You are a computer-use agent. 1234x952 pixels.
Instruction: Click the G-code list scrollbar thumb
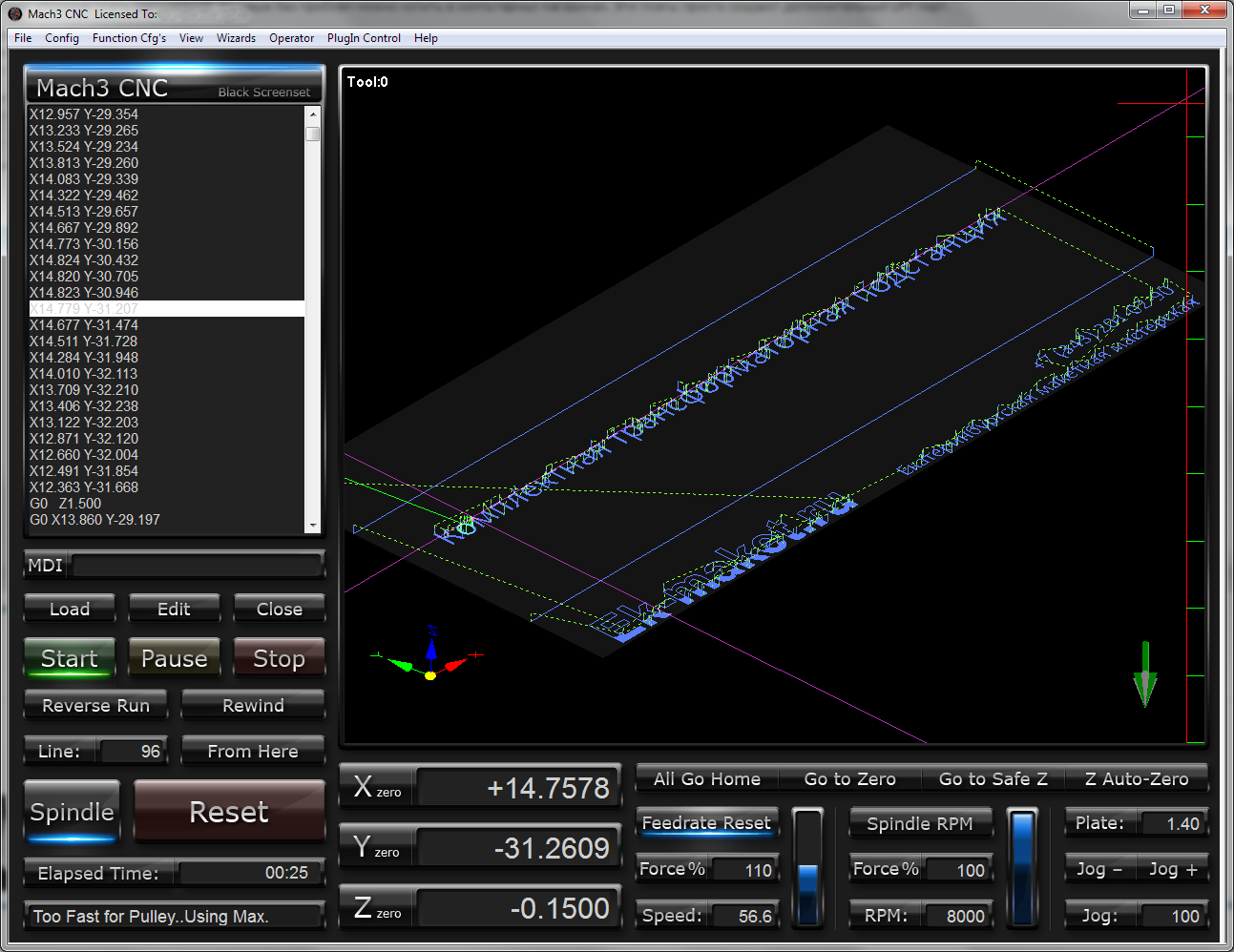[312, 133]
